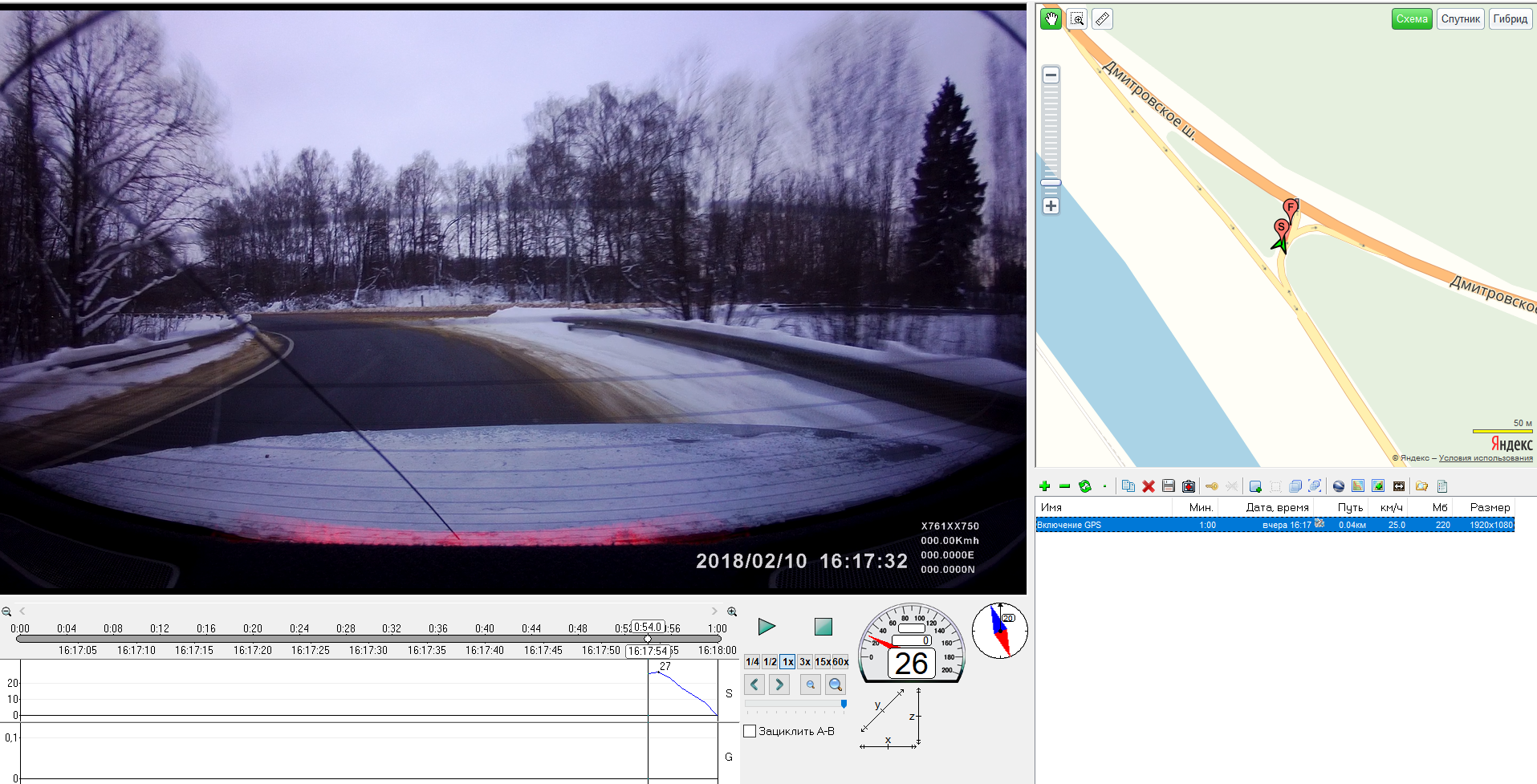The width and height of the screenshot is (1537, 784).
Task: Switch map to Спутник view
Action: tap(1460, 19)
